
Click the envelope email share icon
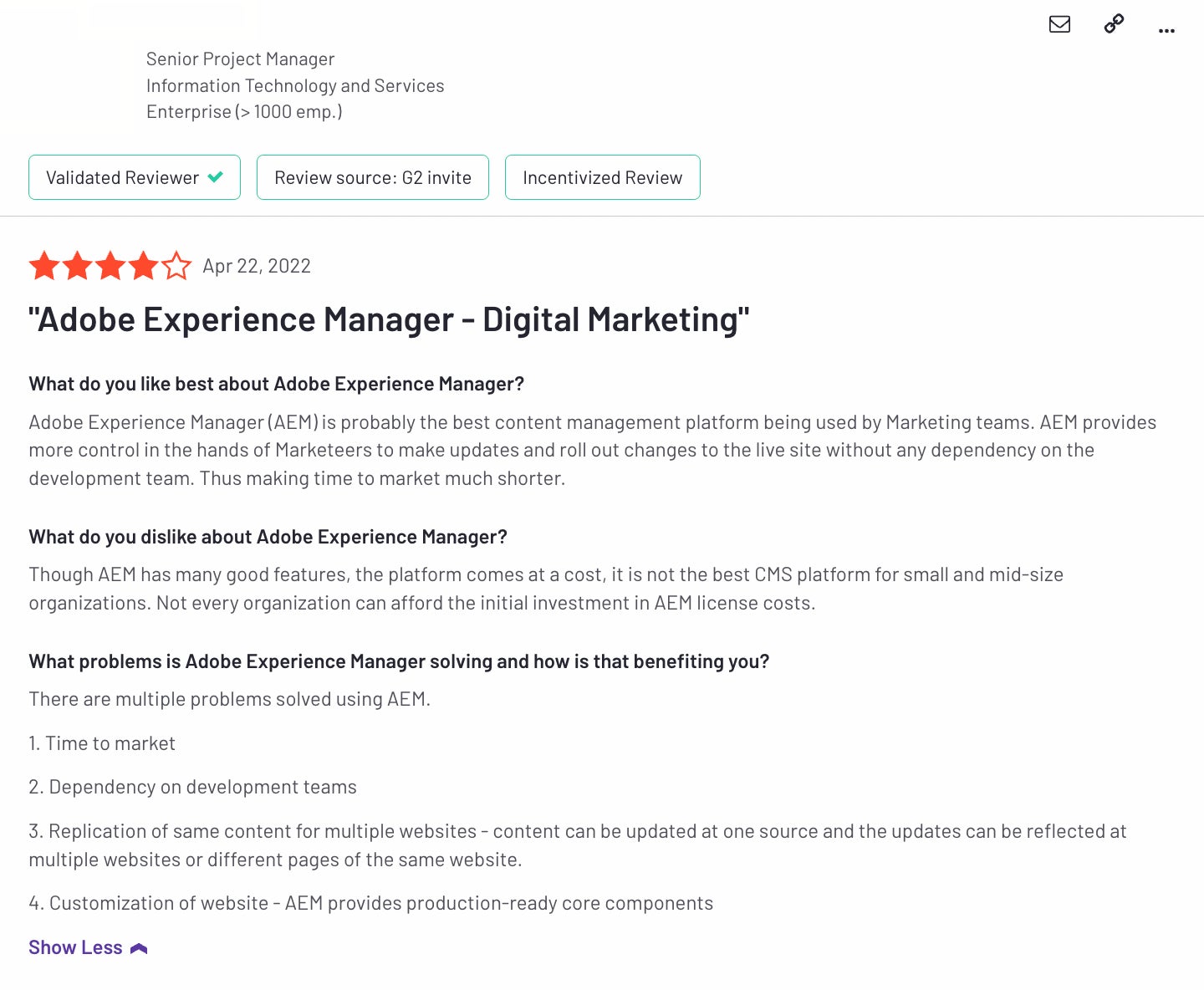click(1059, 24)
